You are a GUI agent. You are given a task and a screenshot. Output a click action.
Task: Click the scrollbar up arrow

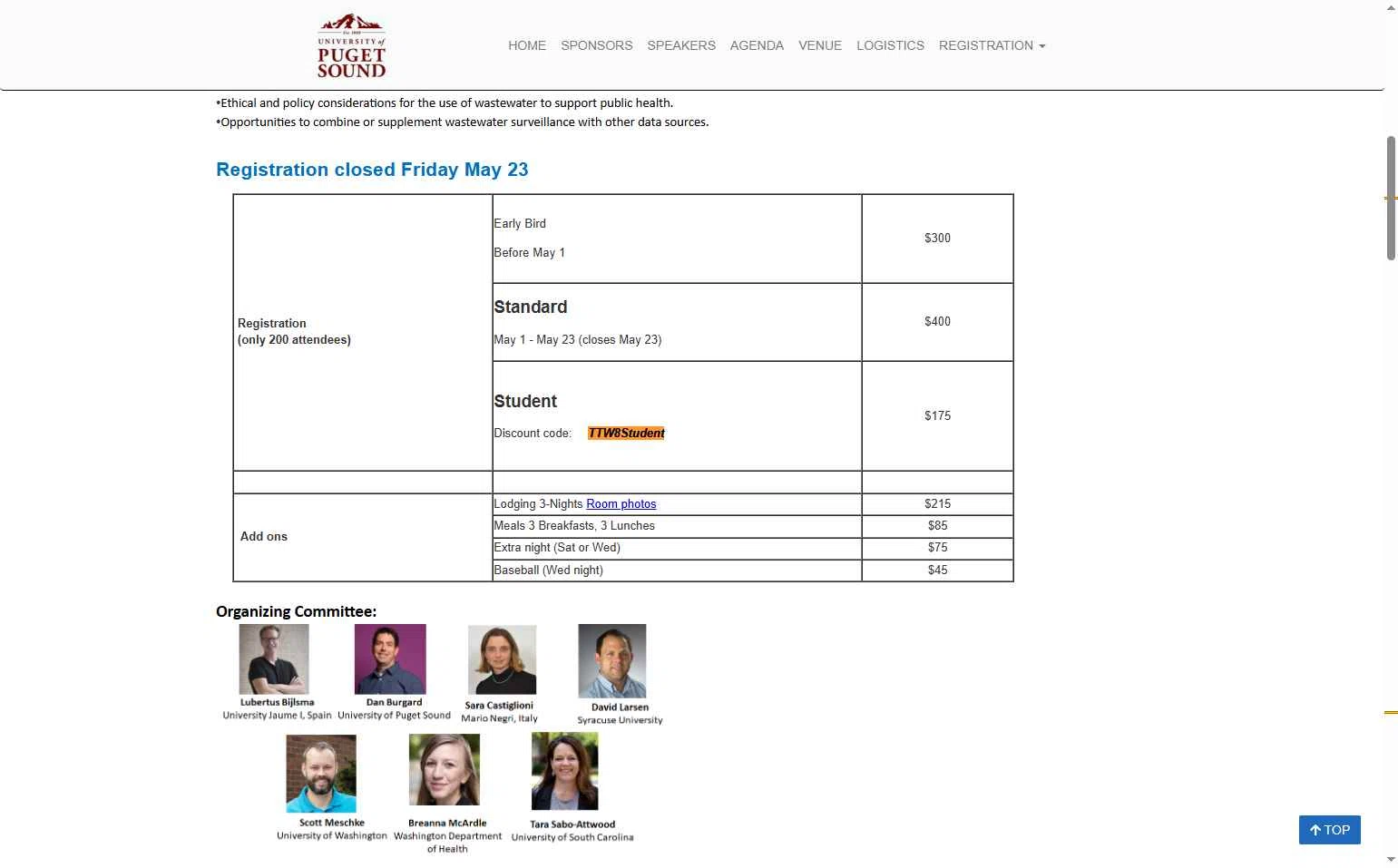point(1391,8)
